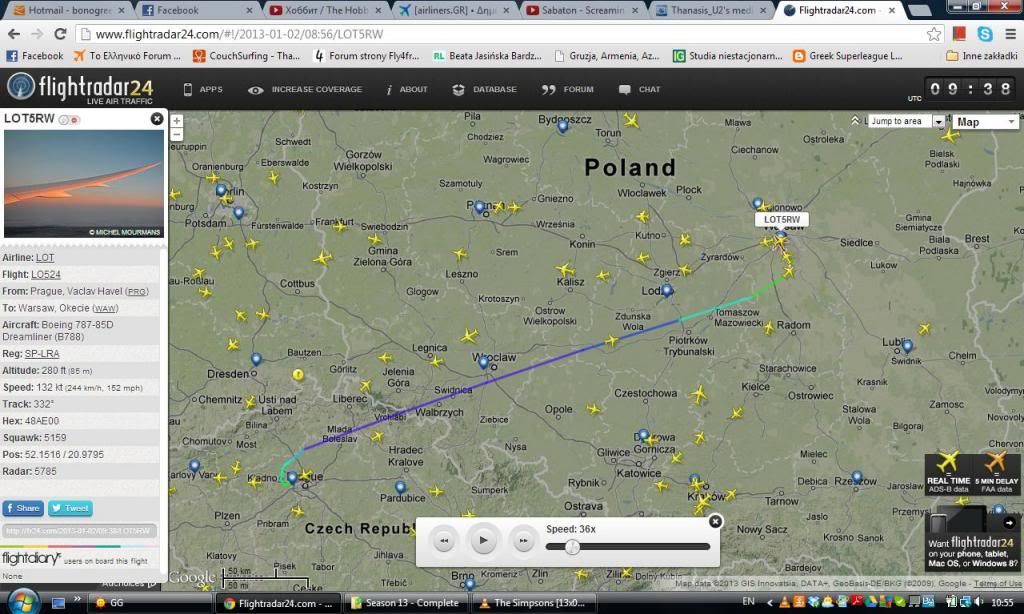The width and height of the screenshot is (1024, 614).
Task: Open Inne zakładki bookmarks folder
Action: click(982, 56)
